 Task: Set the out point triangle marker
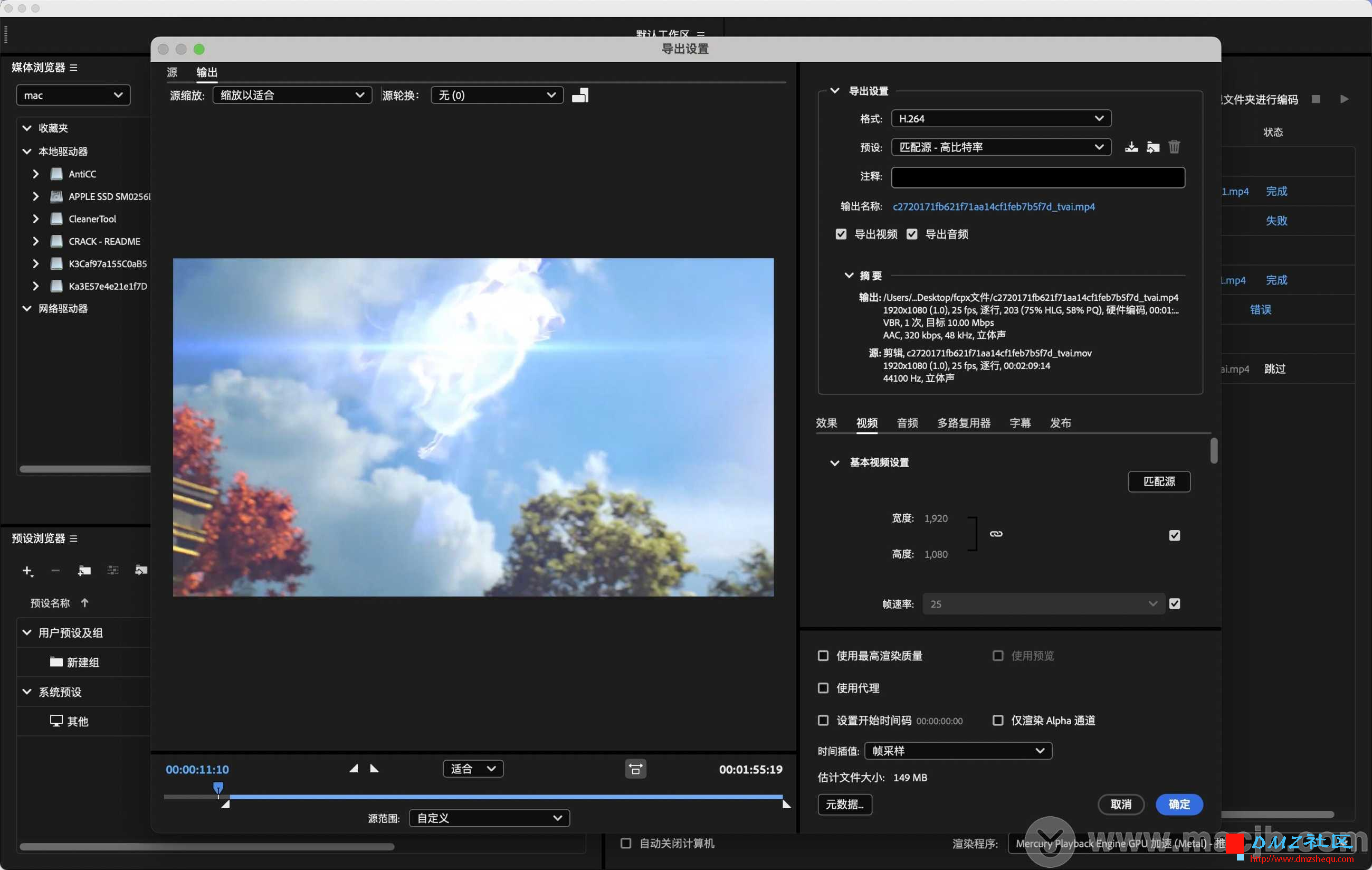pyautogui.click(x=374, y=769)
